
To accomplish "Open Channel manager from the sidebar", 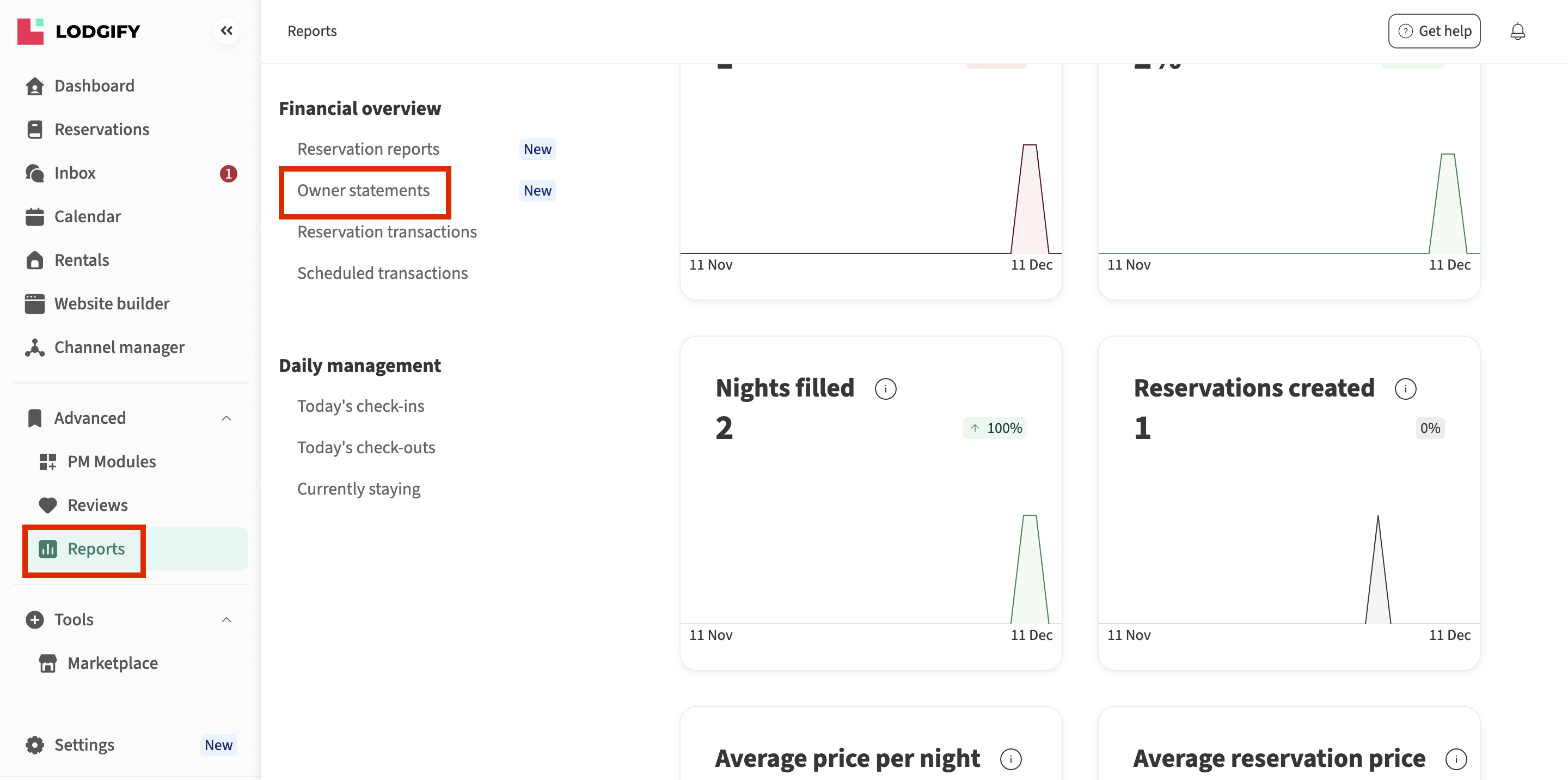I will click(x=119, y=347).
